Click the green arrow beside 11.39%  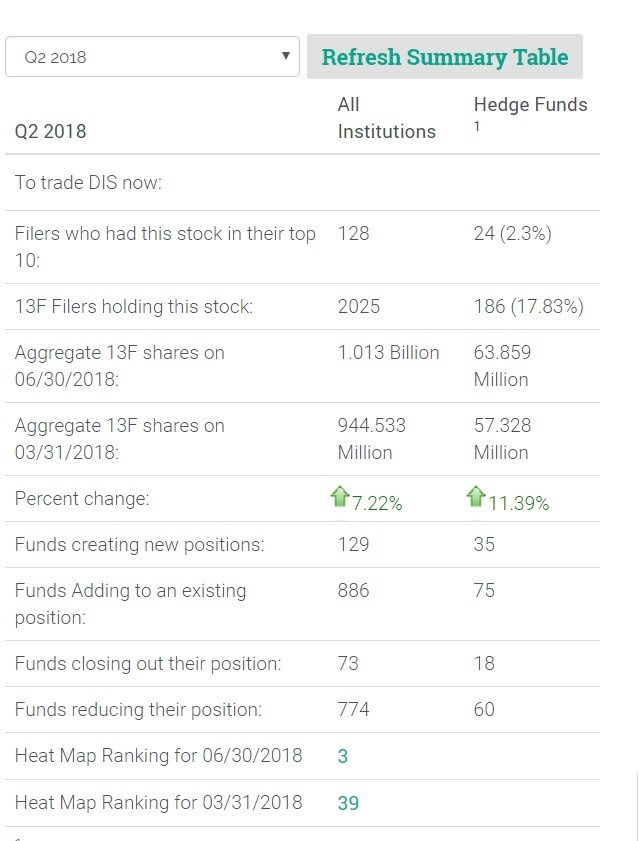pos(476,497)
